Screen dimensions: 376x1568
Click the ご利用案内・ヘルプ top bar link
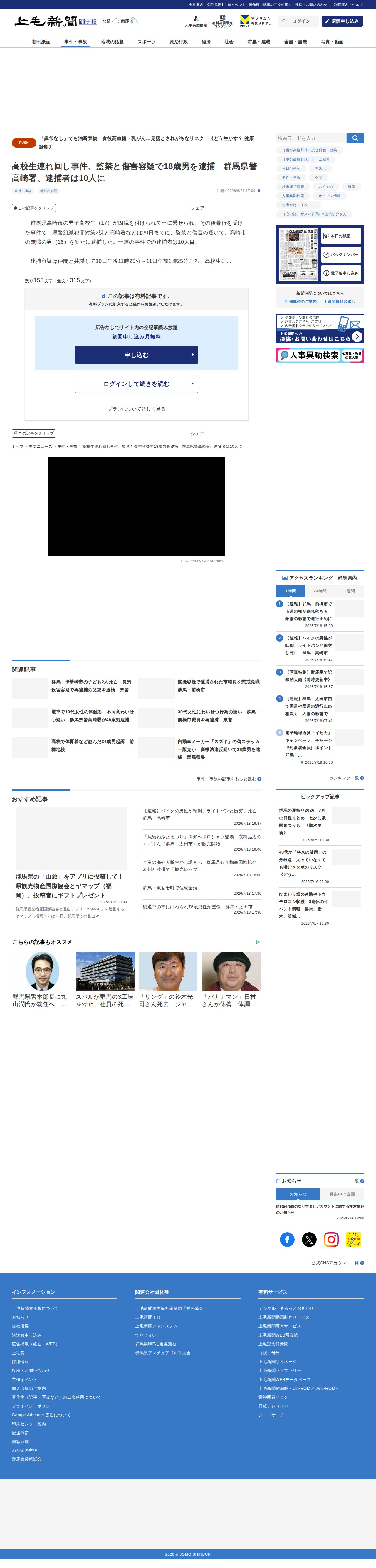(347, 5)
